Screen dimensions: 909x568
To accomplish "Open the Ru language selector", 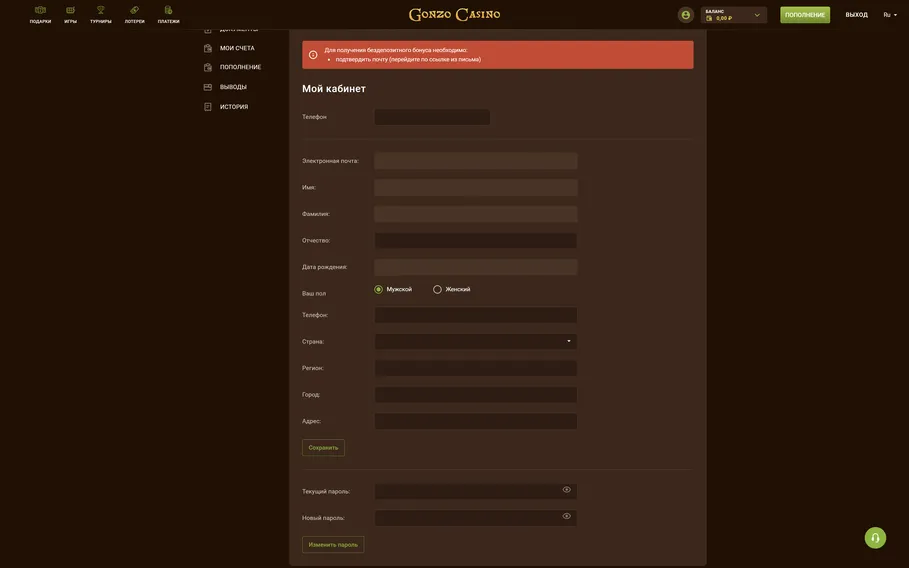I will click(x=890, y=15).
